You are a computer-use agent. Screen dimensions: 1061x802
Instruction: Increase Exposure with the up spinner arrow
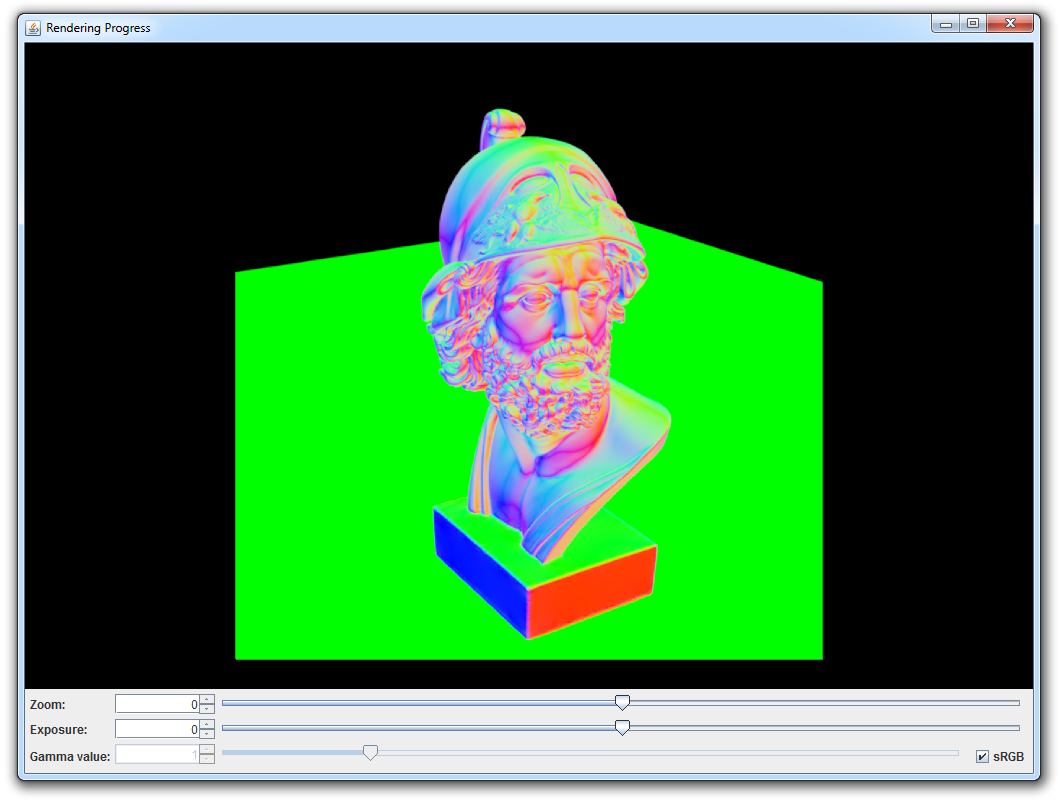click(207, 725)
